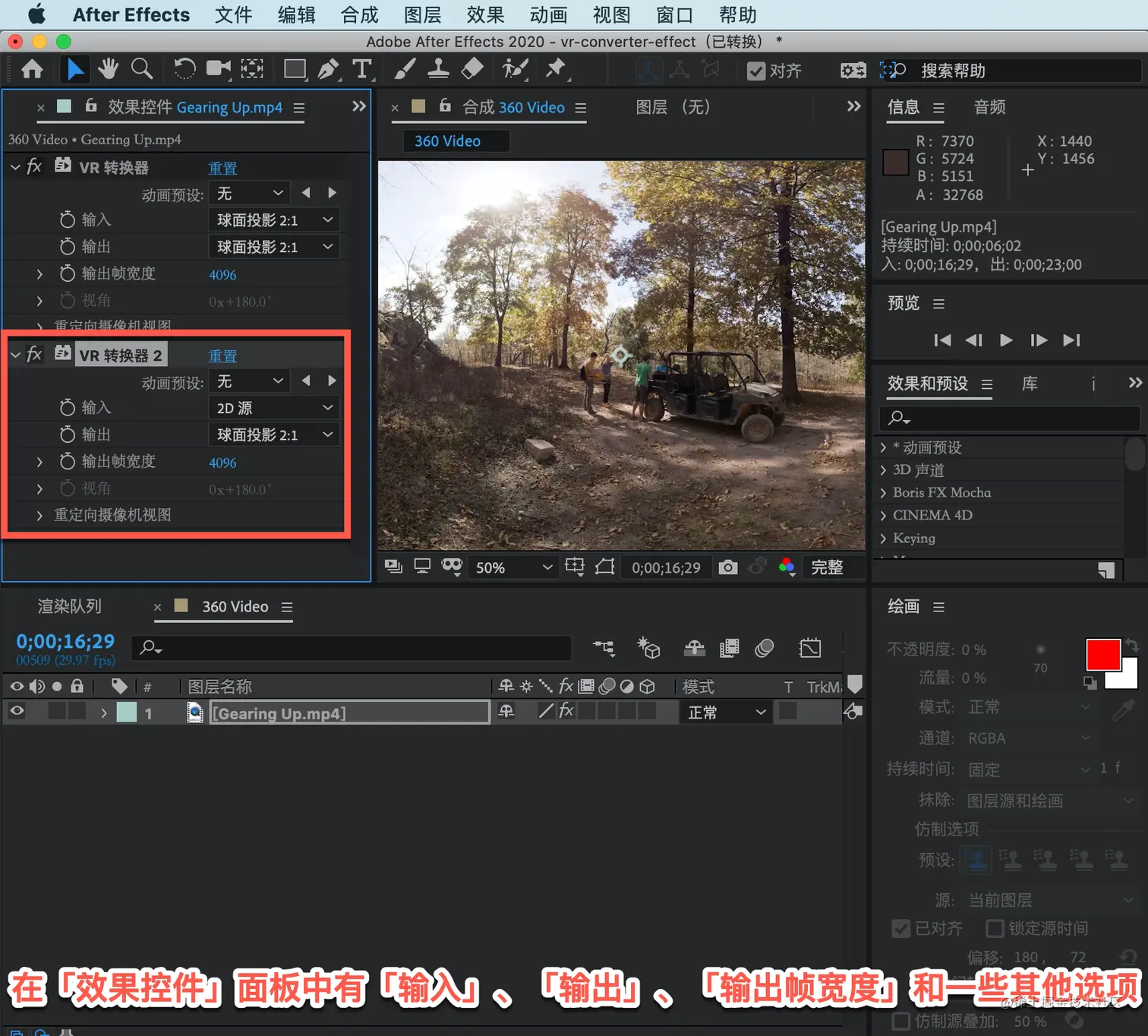Click the 360 Video breadcrumb button
Image resolution: width=1148 pixels, height=1036 pixels.
[455, 141]
